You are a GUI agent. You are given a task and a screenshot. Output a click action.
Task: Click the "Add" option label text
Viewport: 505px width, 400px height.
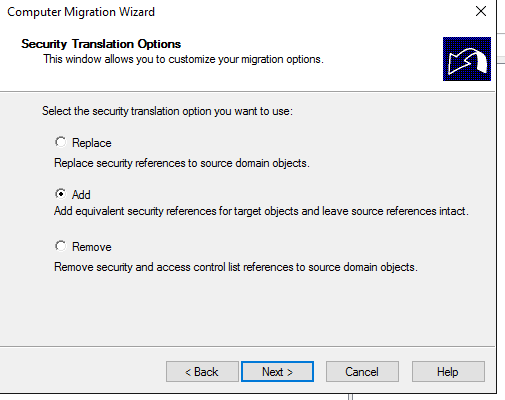click(x=81, y=195)
